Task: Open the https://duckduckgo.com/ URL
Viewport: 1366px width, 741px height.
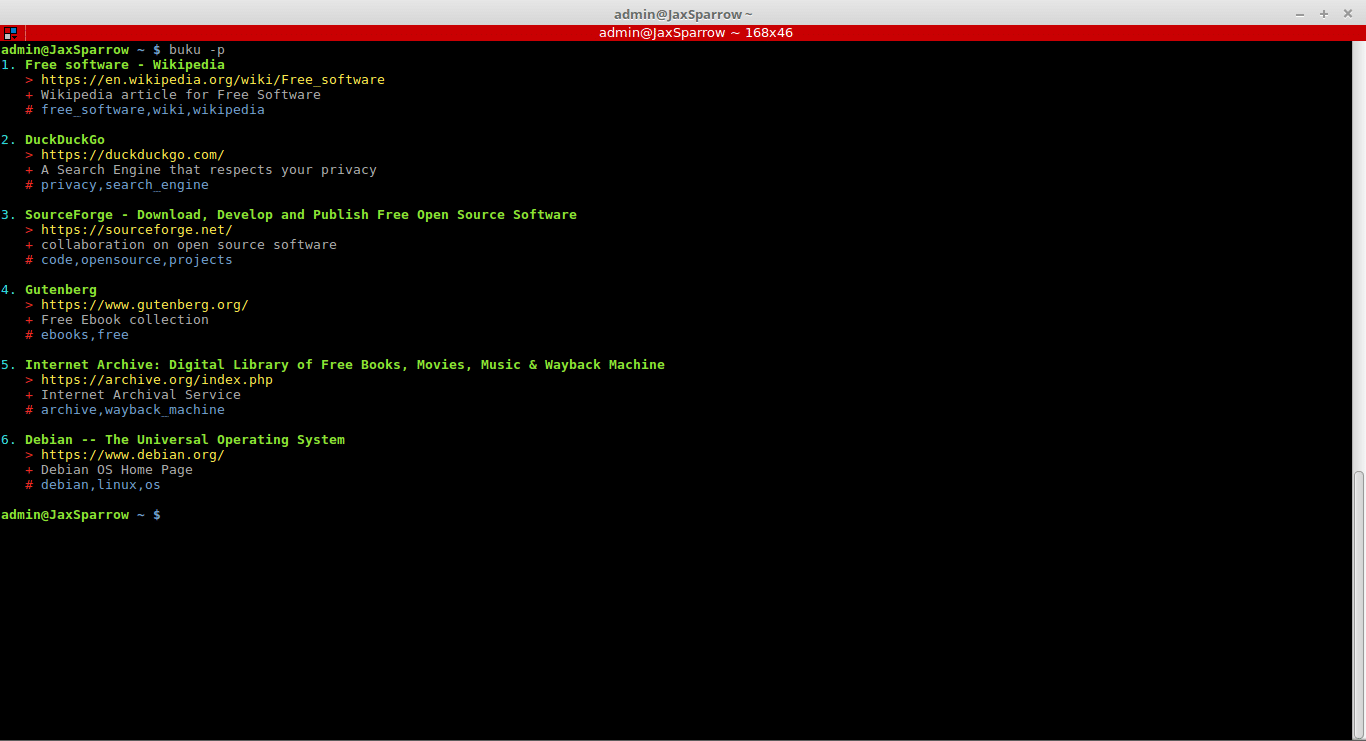Action: pyautogui.click(x=133, y=155)
